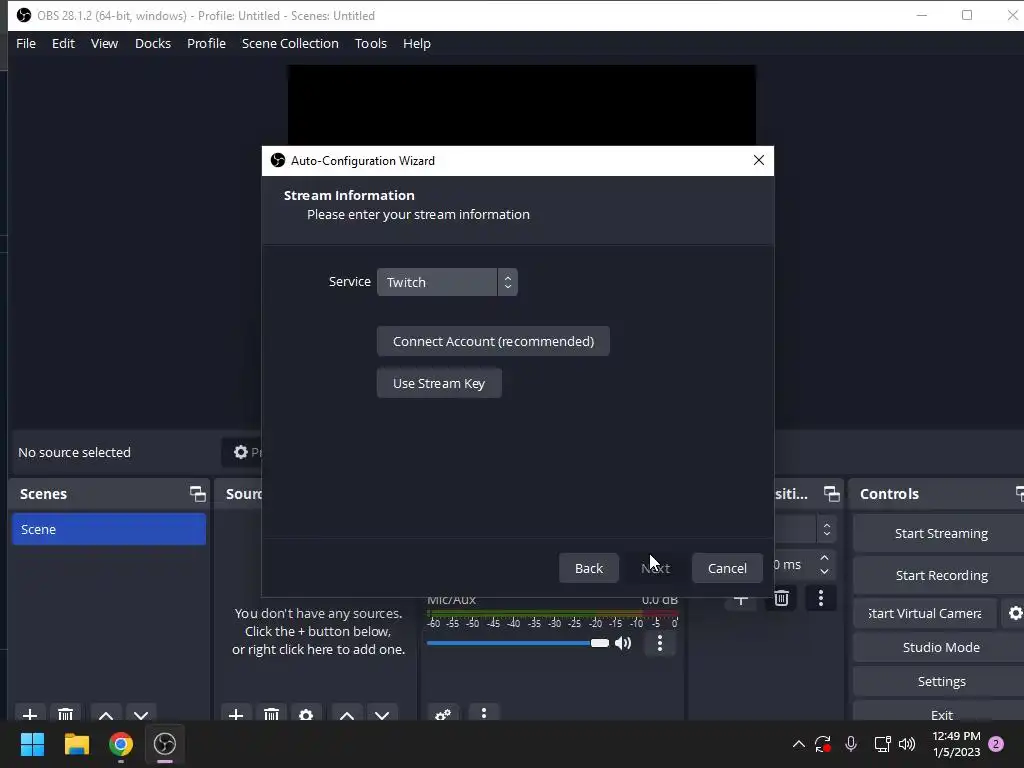Viewport: 1024px width, 768px height.
Task: Open source properties gear in Sources panel
Action: (x=306, y=714)
